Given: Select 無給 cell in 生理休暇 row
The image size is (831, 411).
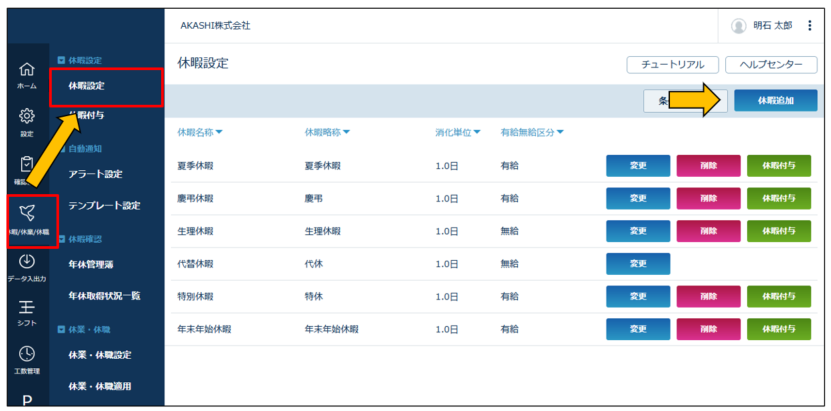Looking at the screenshot, I should pos(509,231).
